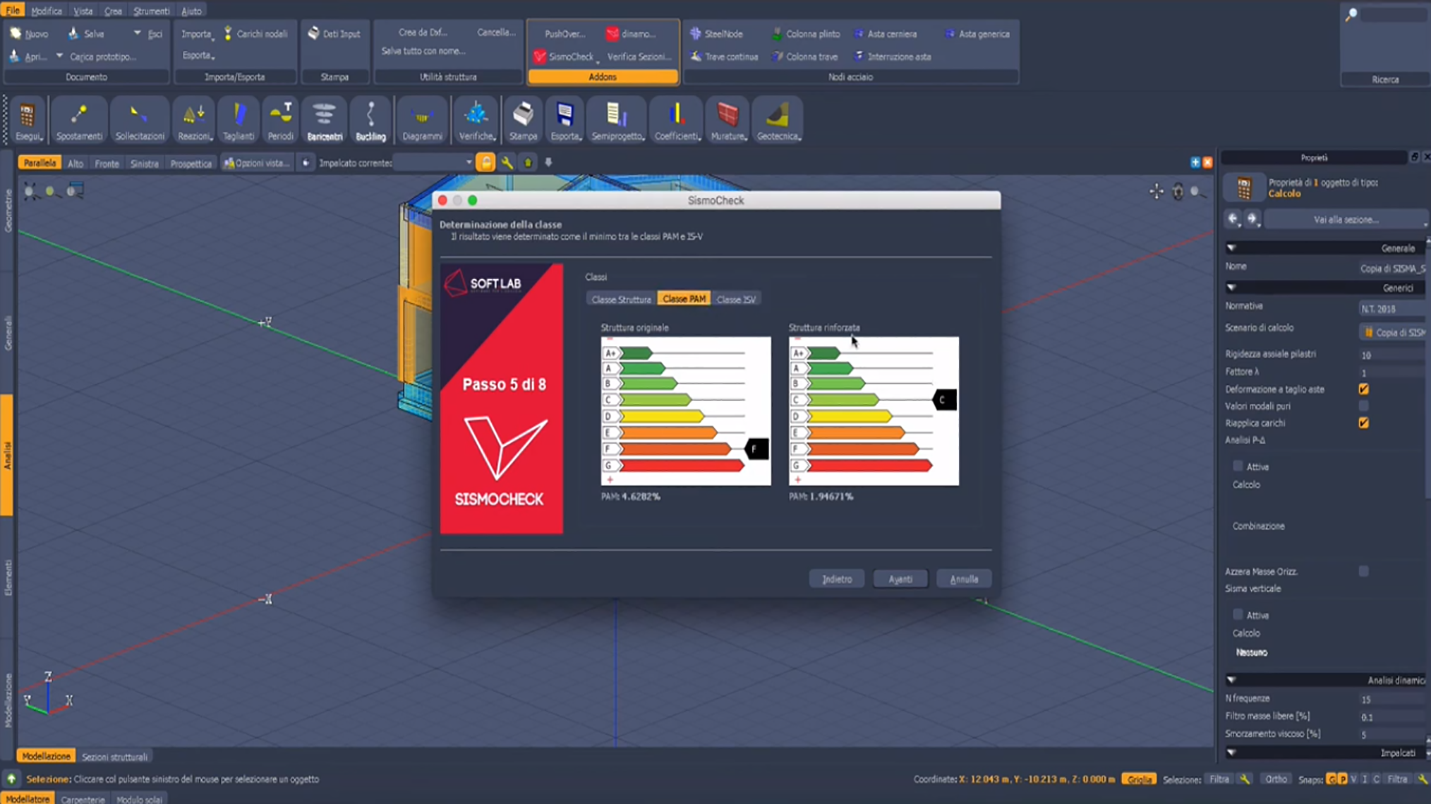Click the Smorzamento viscoso value field
Viewport: 1431px width, 804px height.
pyautogui.click(x=1393, y=734)
